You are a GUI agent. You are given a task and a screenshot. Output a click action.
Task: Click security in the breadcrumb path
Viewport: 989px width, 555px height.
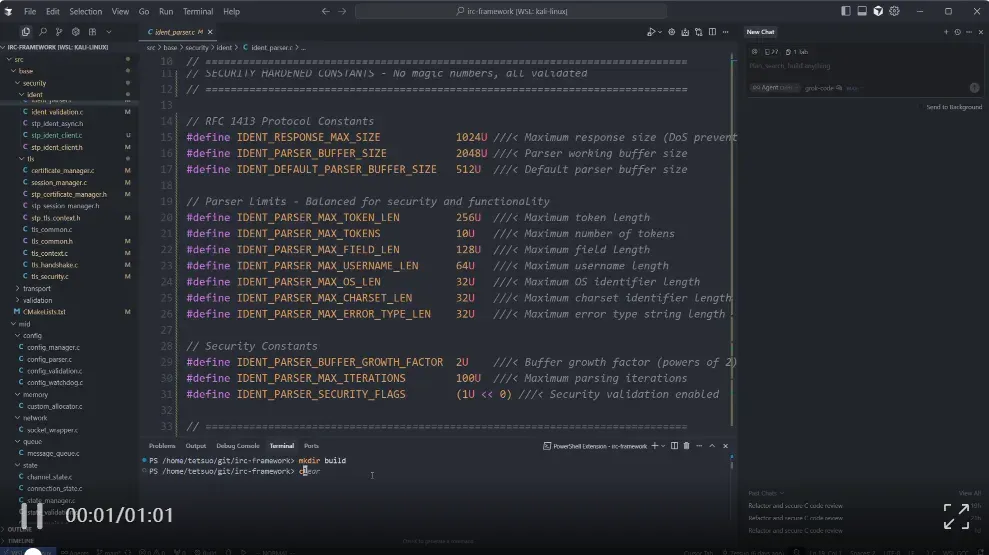(x=197, y=48)
